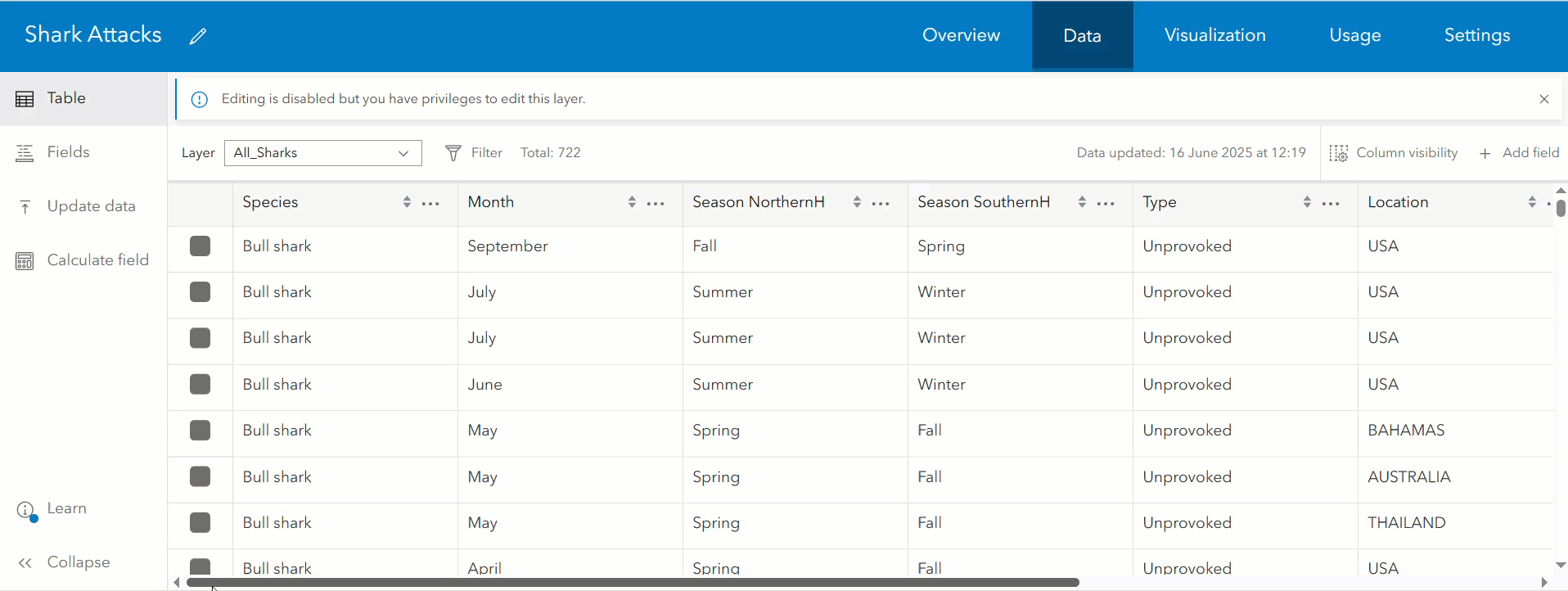Sort the Species column
The width and height of the screenshot is (1568, 591).
407,202
